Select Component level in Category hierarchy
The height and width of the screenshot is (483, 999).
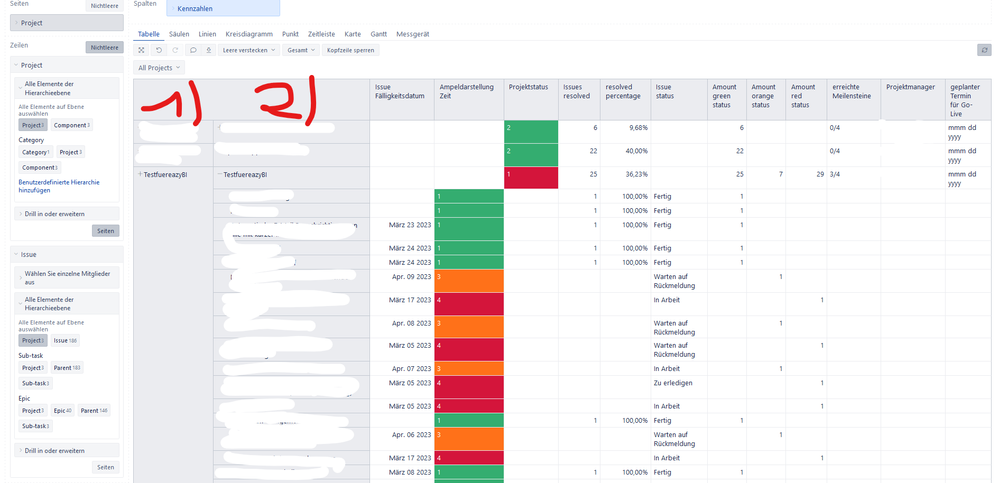tap(39, 168)
